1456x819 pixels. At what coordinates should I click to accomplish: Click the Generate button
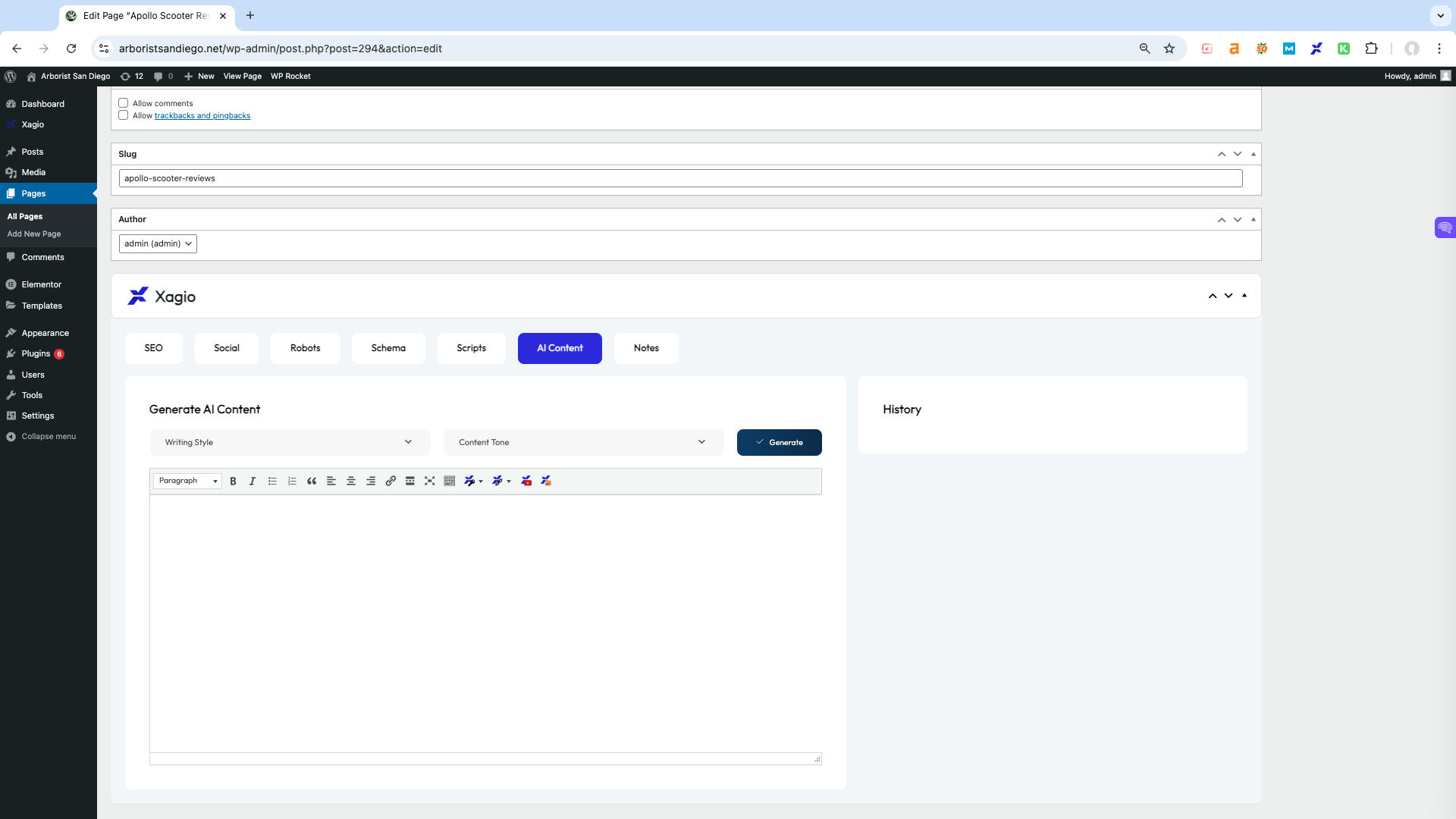tap(780, 442)
